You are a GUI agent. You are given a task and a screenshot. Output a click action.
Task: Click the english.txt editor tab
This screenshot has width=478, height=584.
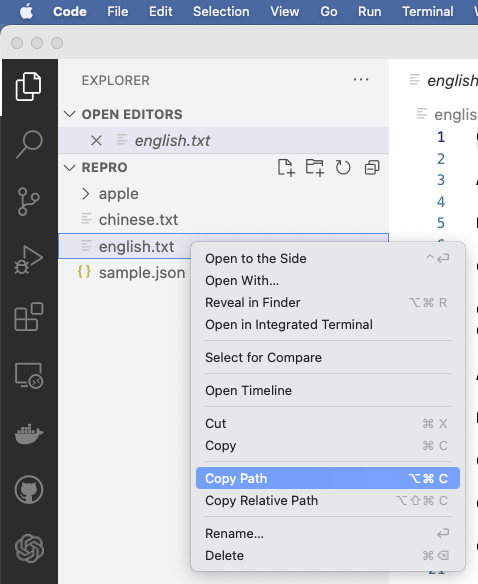coord(443,80)
